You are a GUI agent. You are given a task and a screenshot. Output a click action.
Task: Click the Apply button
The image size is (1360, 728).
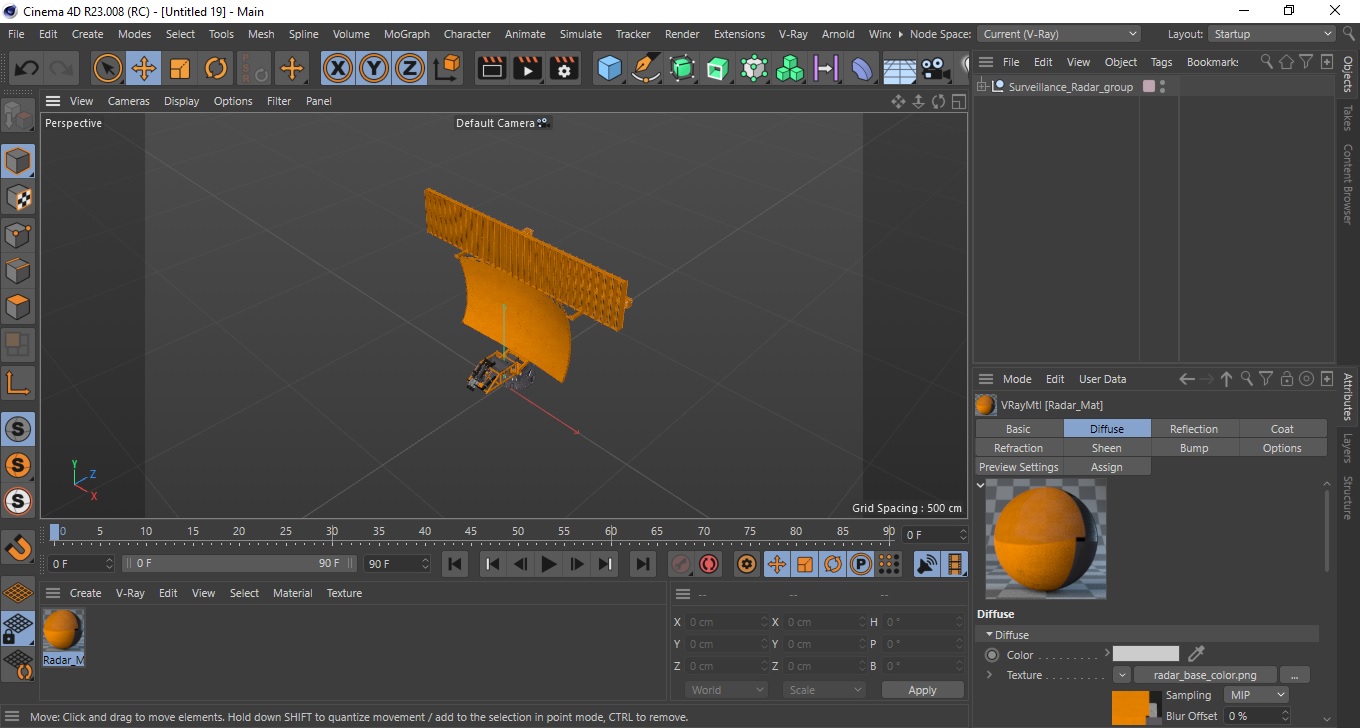(x=922, y=690)
